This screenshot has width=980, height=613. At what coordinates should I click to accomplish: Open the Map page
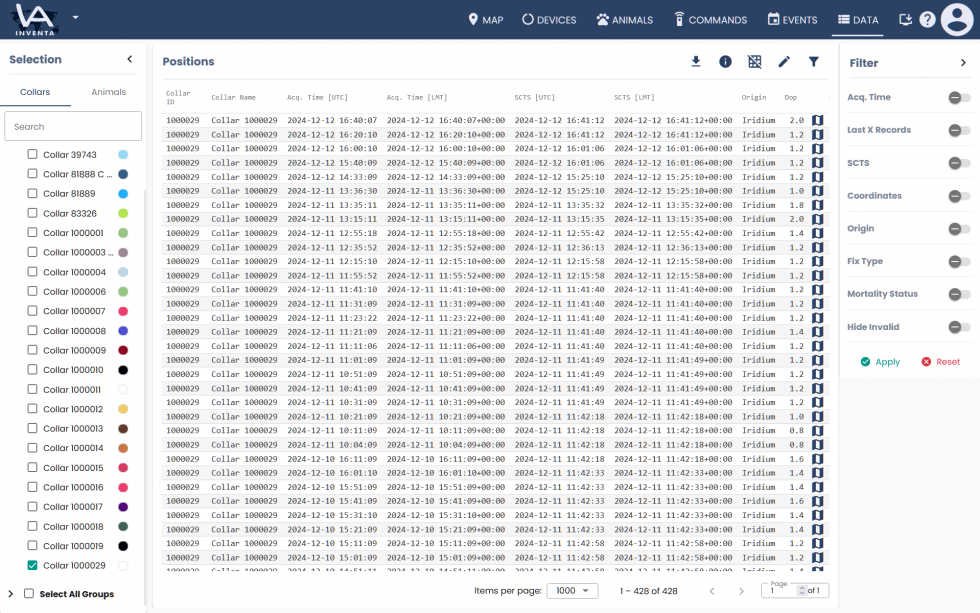coord(485,20)
